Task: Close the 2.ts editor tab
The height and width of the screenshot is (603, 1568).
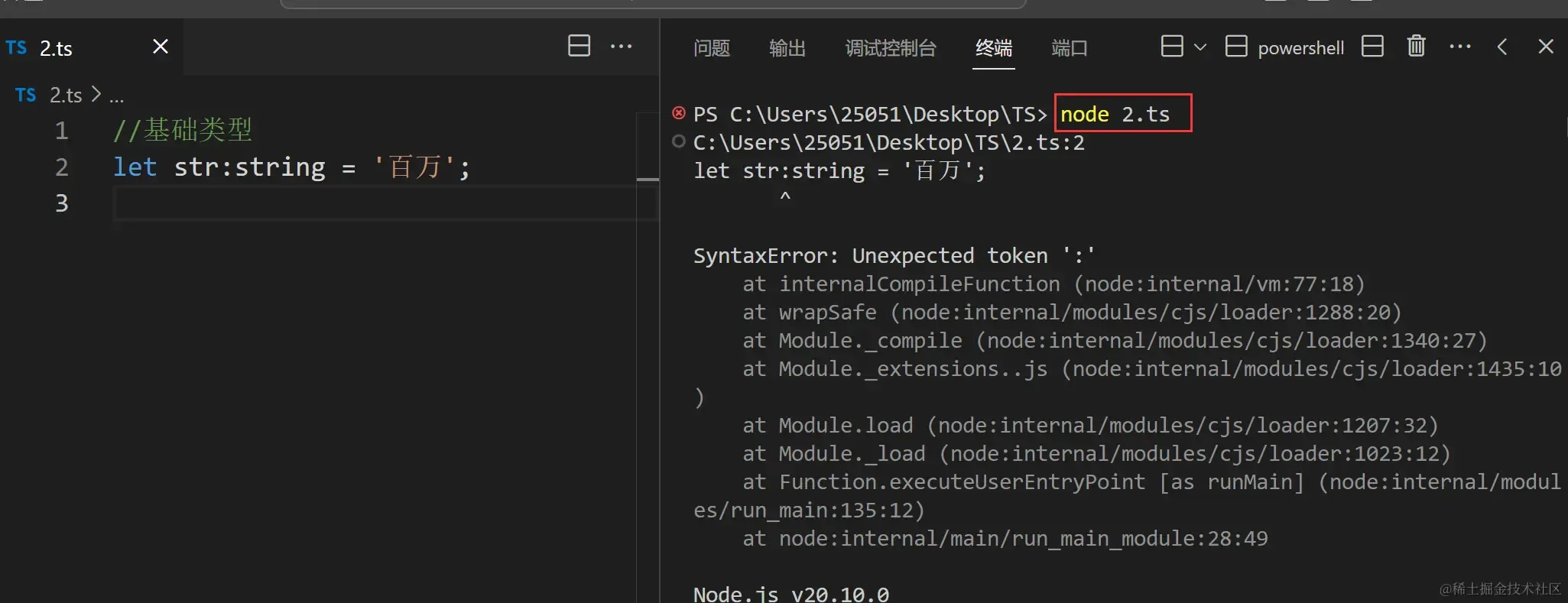Action: click(x=160, y=47)
